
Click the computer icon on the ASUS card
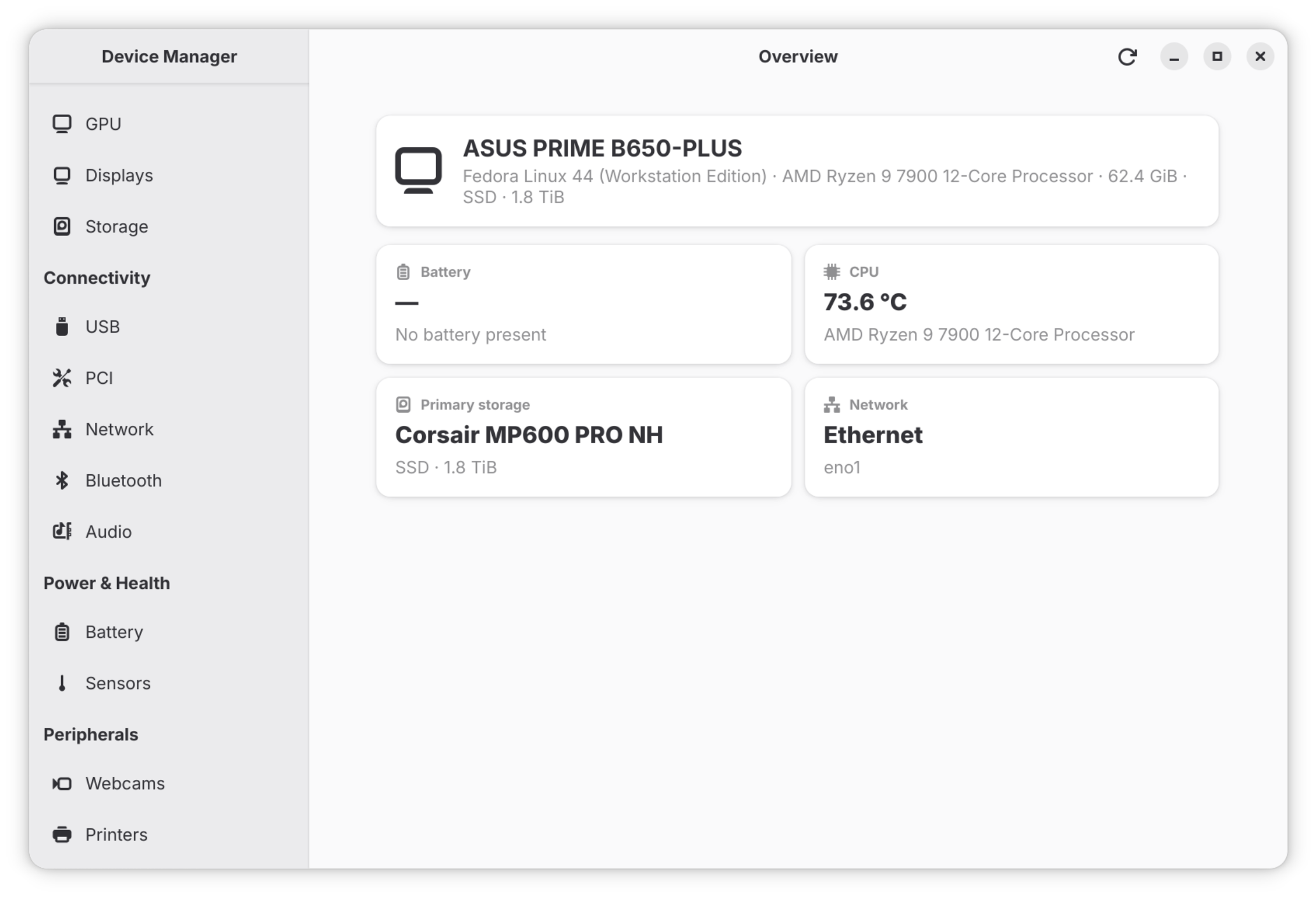[418, 170]
